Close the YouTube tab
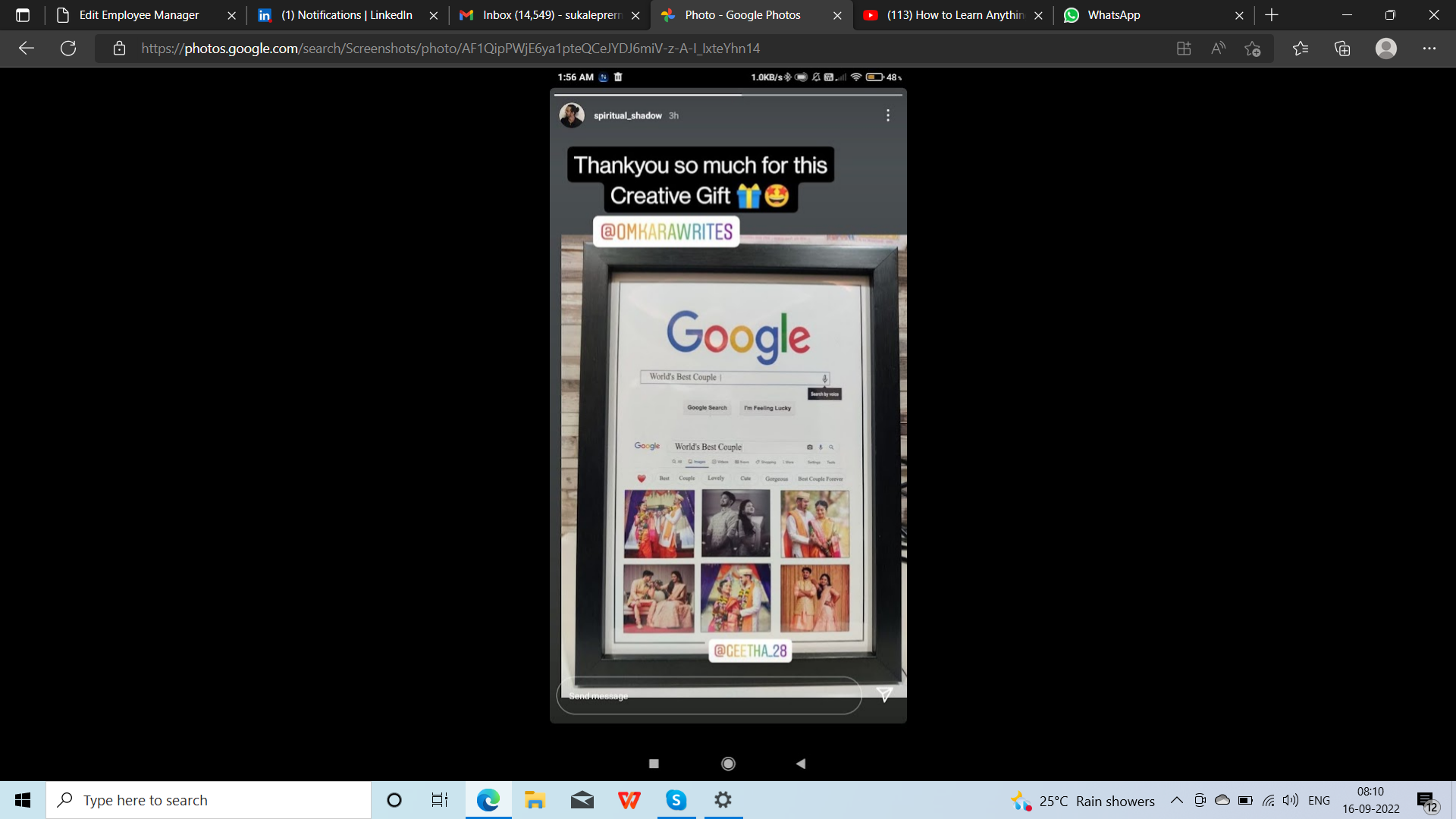The height and width of the screenshot is (819, 1456). (x=1038, y=15)
